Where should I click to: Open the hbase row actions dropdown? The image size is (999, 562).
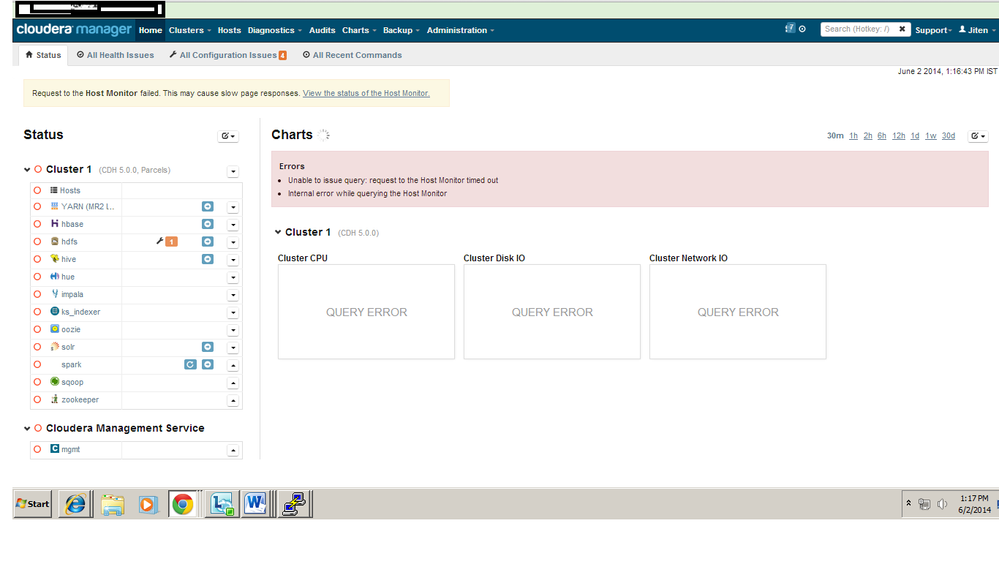(x=233, y=224)
